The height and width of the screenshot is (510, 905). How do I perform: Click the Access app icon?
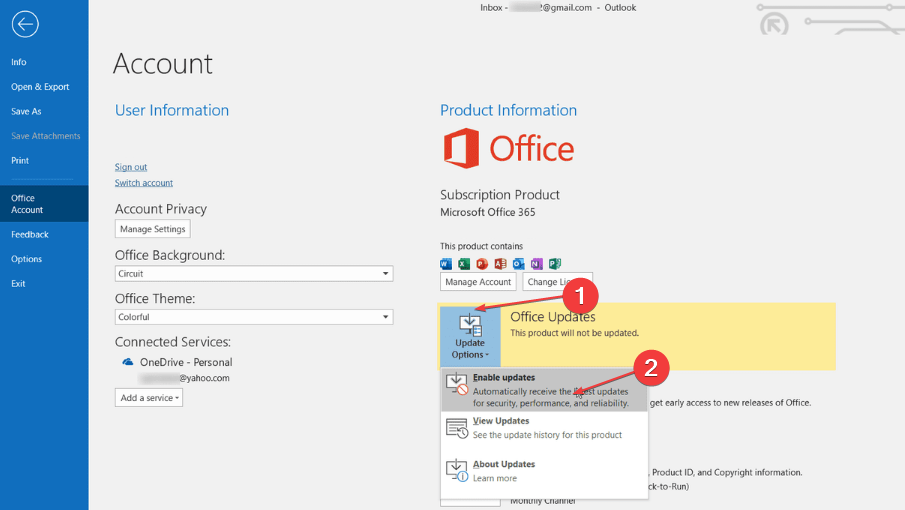click(500, 264)
